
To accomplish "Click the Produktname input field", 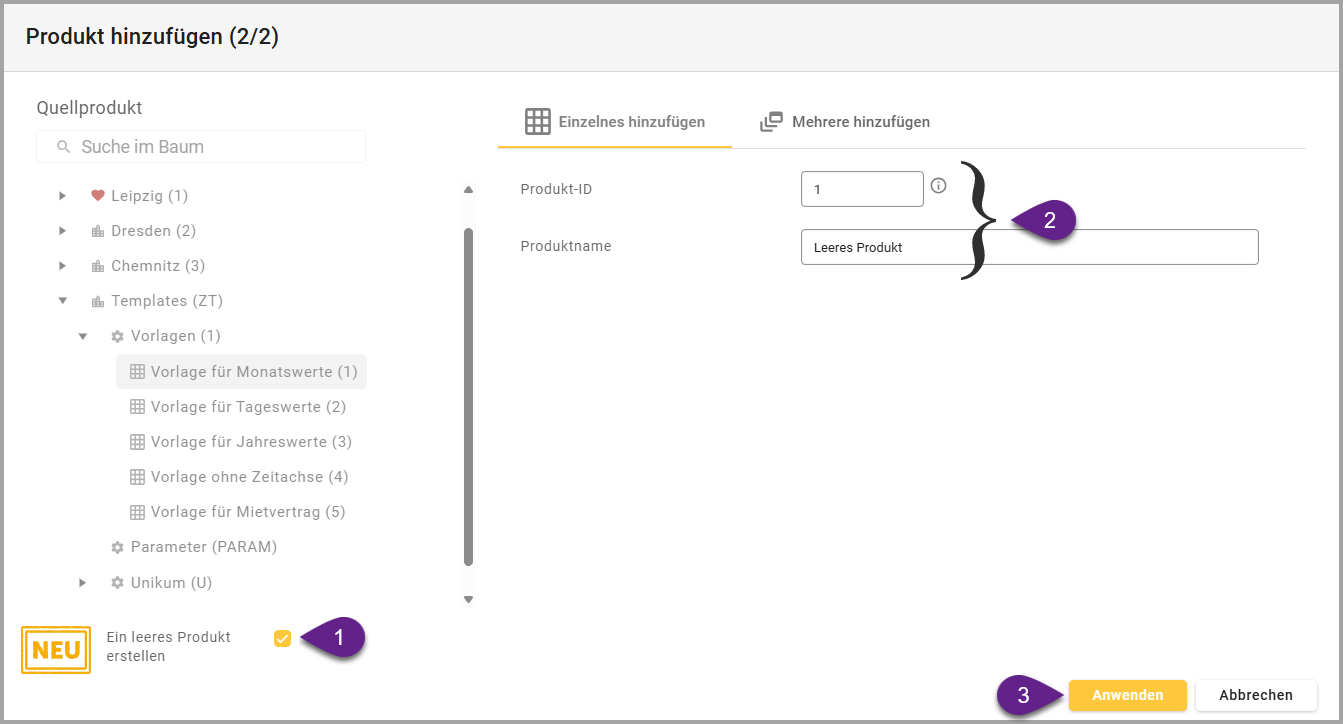I will pos(1029,247).
